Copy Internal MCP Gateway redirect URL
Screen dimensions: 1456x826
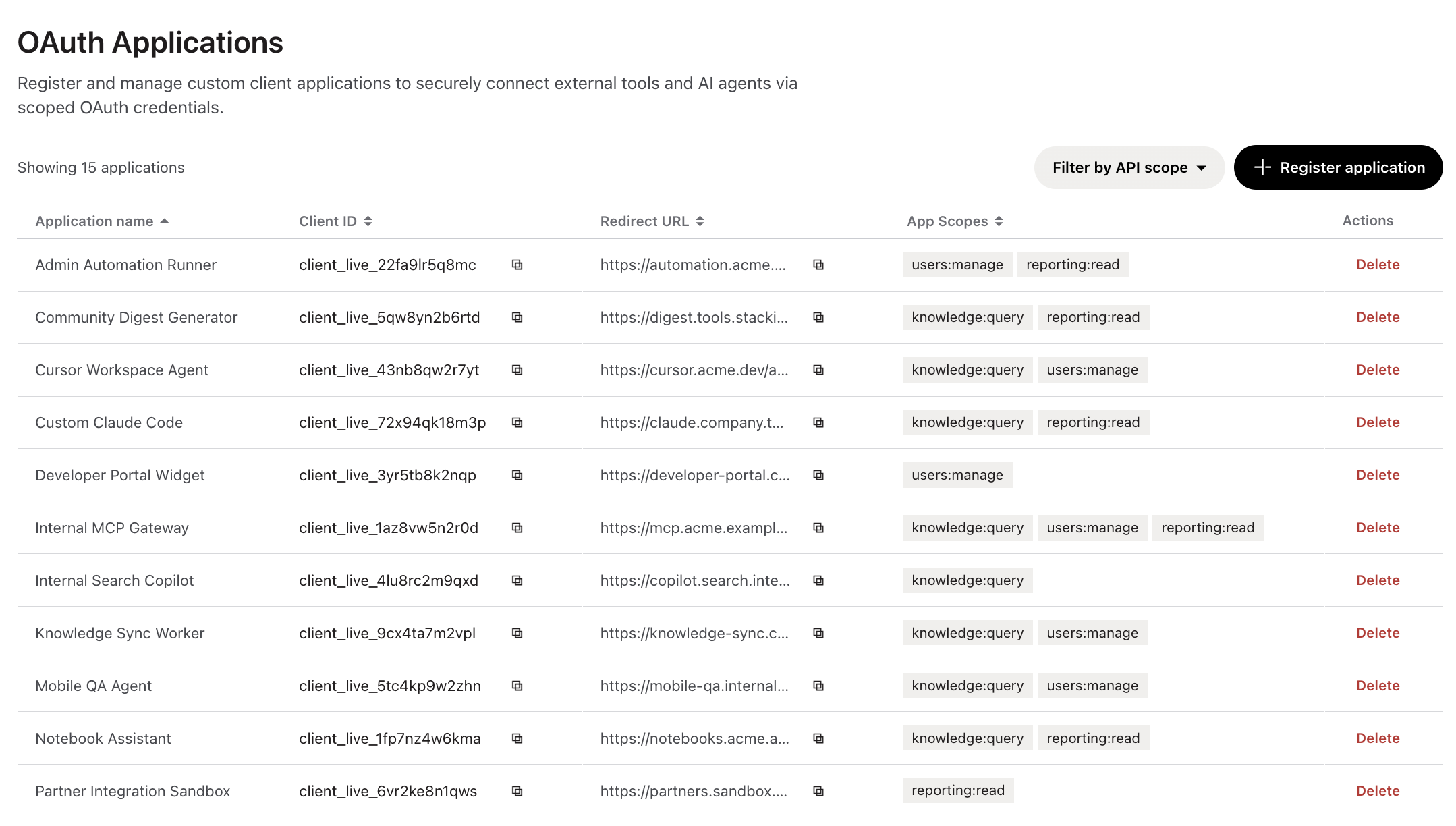click(818, 528)
